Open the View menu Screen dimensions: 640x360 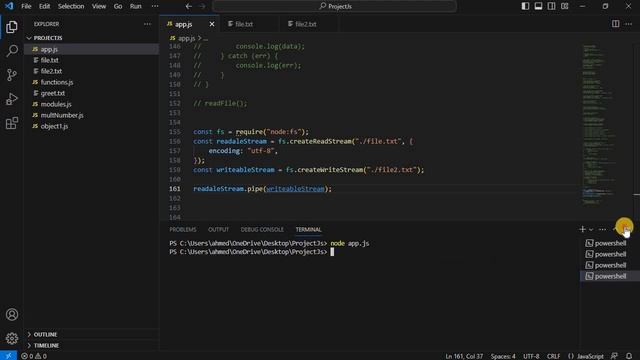tap(99, 6)
